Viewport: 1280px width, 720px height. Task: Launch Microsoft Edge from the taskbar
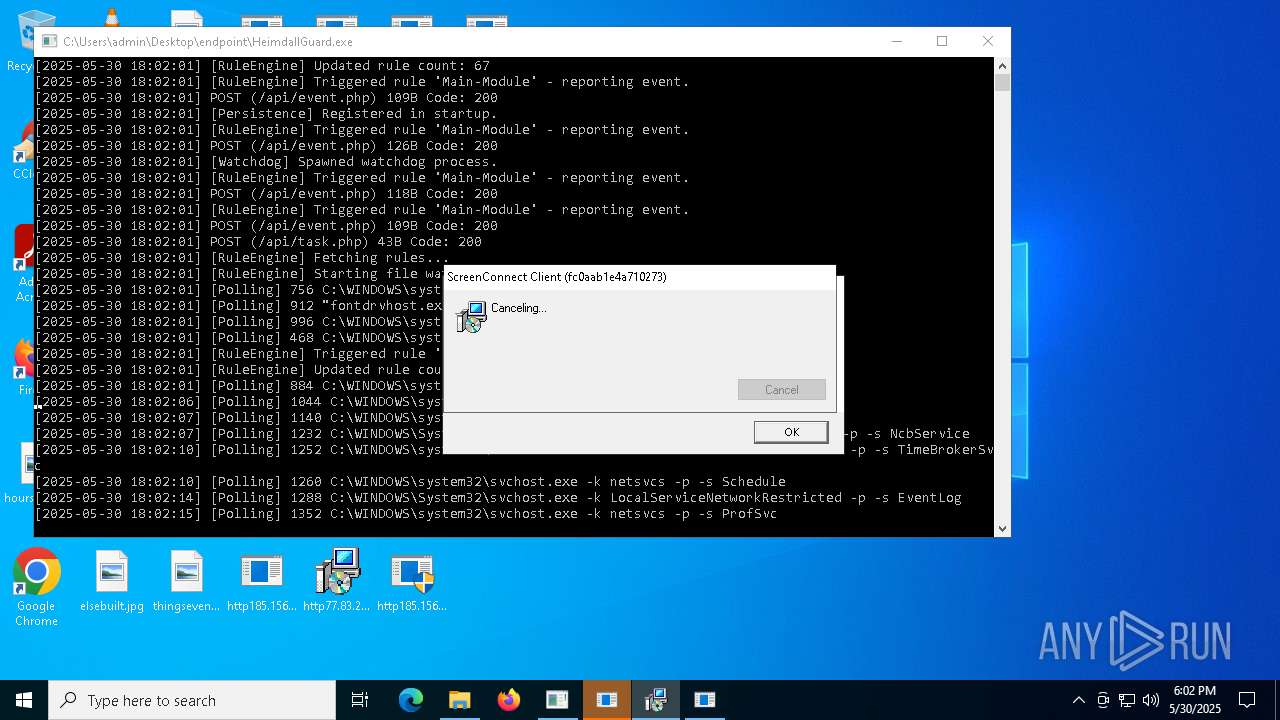[411, 700]
